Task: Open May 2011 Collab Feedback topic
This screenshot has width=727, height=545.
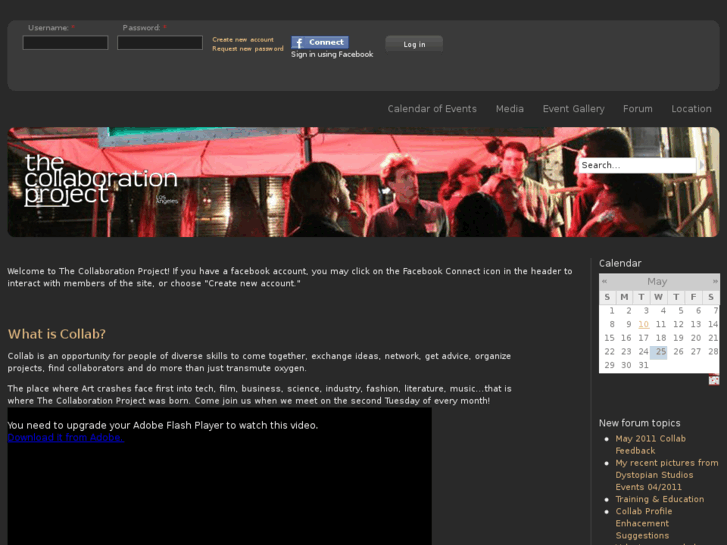Action: click(x=650, y=444)
